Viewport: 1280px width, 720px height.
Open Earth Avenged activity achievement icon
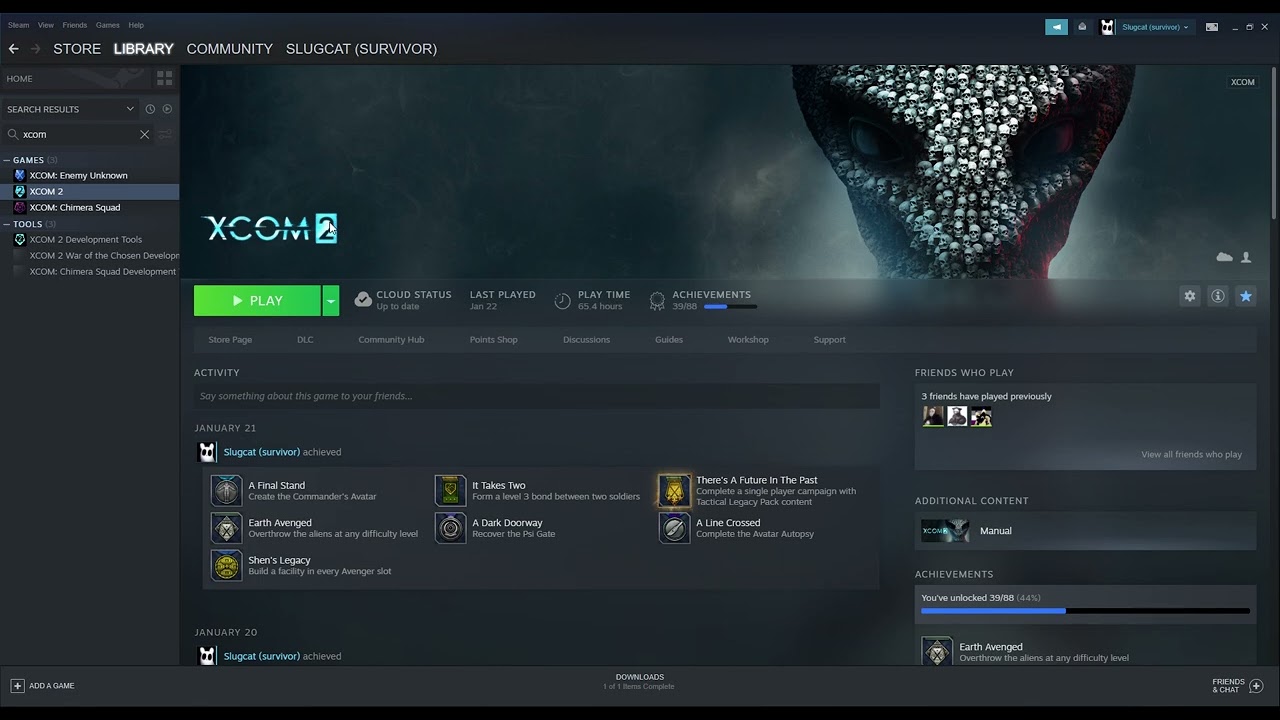[226, 527]
